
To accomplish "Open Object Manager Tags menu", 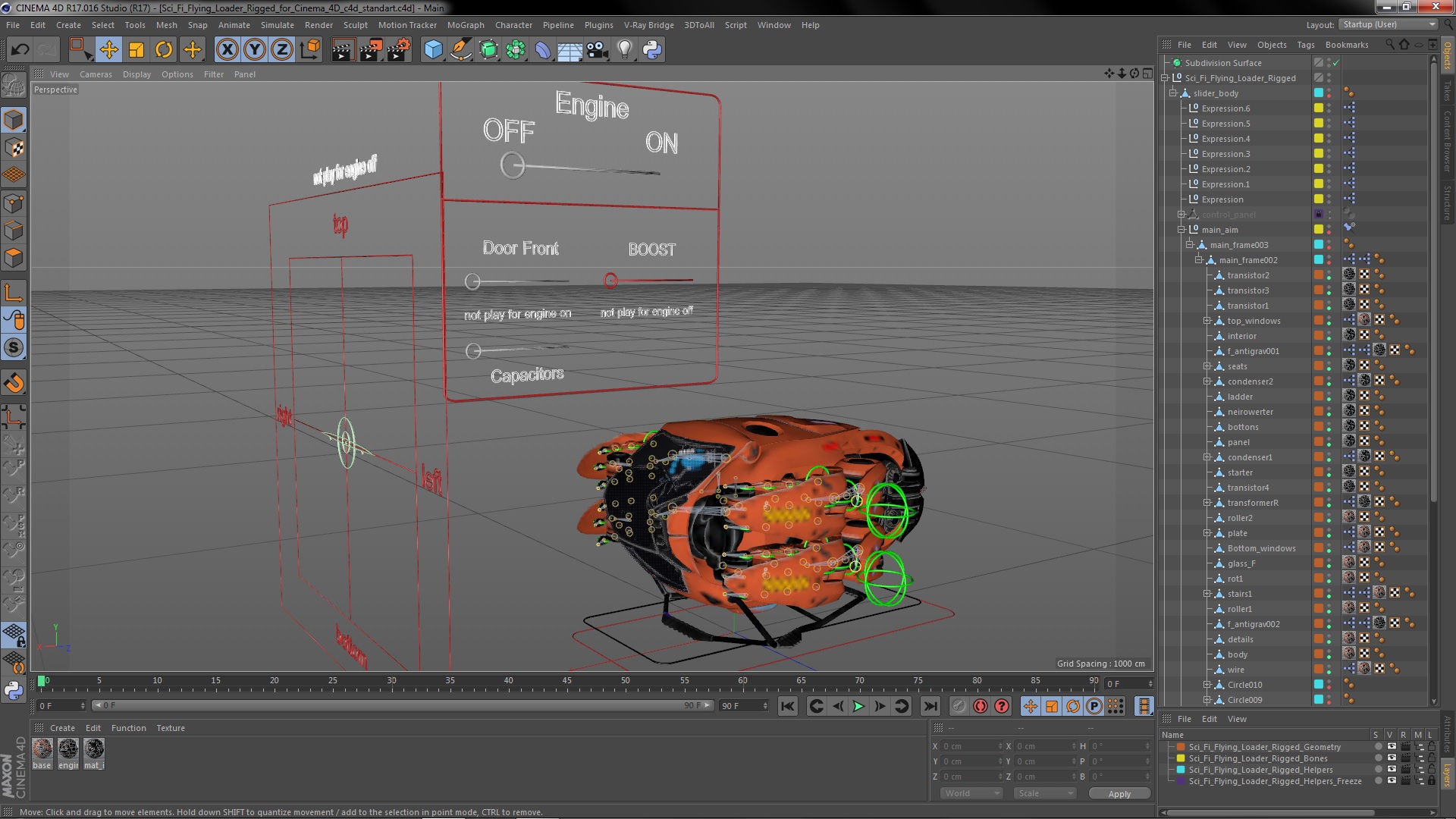I will [x=1305, y=45].
